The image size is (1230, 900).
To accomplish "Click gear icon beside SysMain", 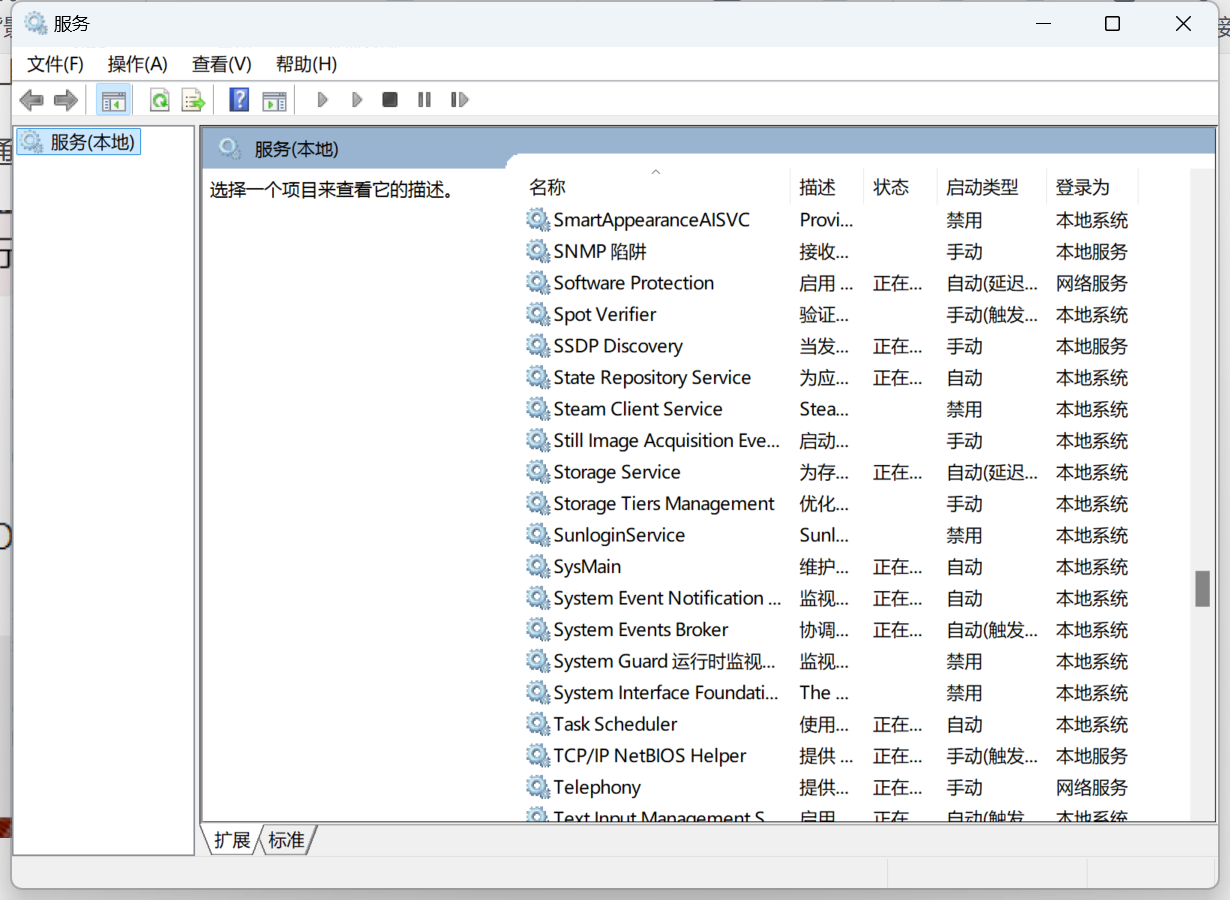I will [x=538, y=567].
